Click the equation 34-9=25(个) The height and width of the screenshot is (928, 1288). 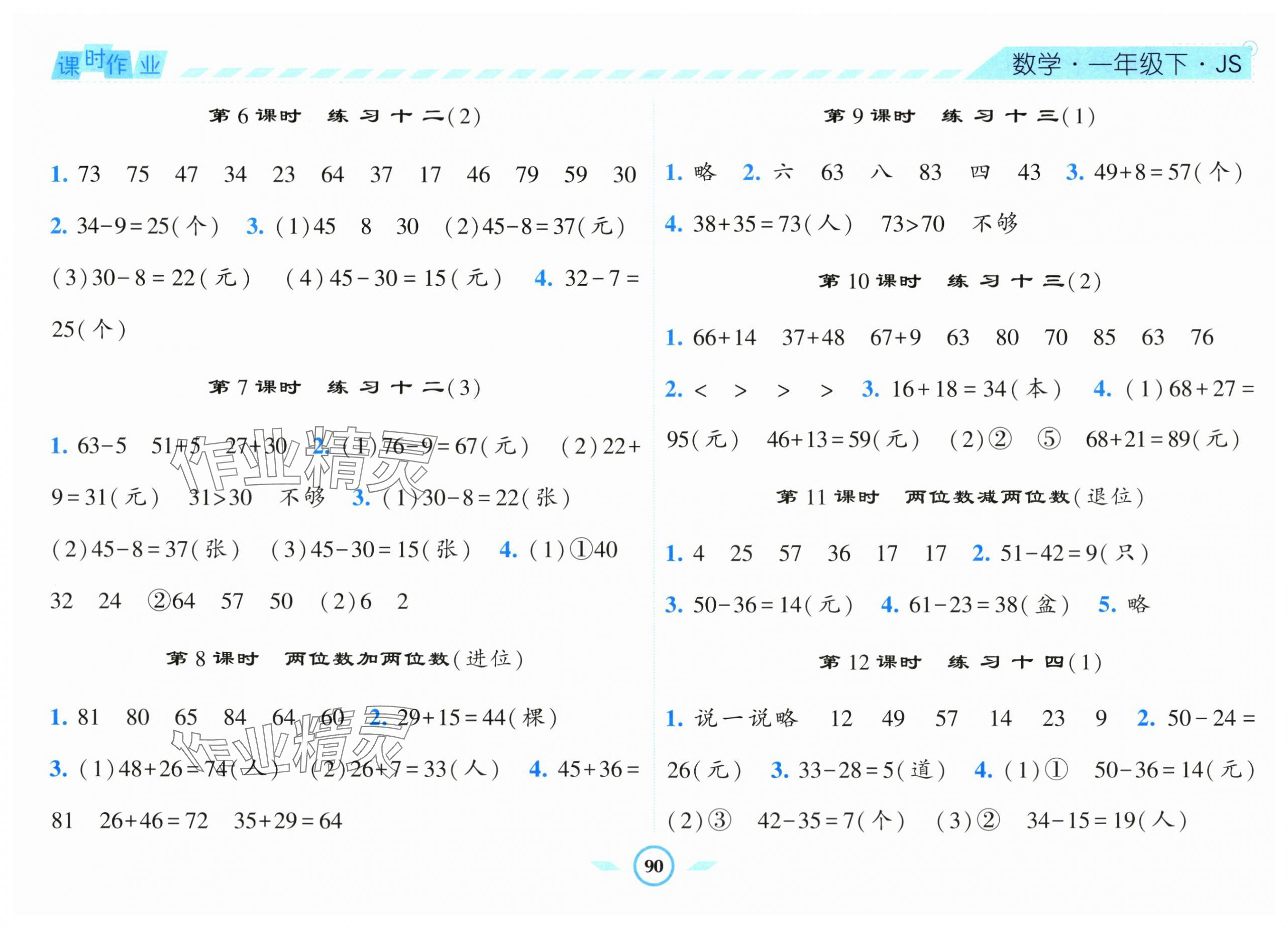[148, 226]
